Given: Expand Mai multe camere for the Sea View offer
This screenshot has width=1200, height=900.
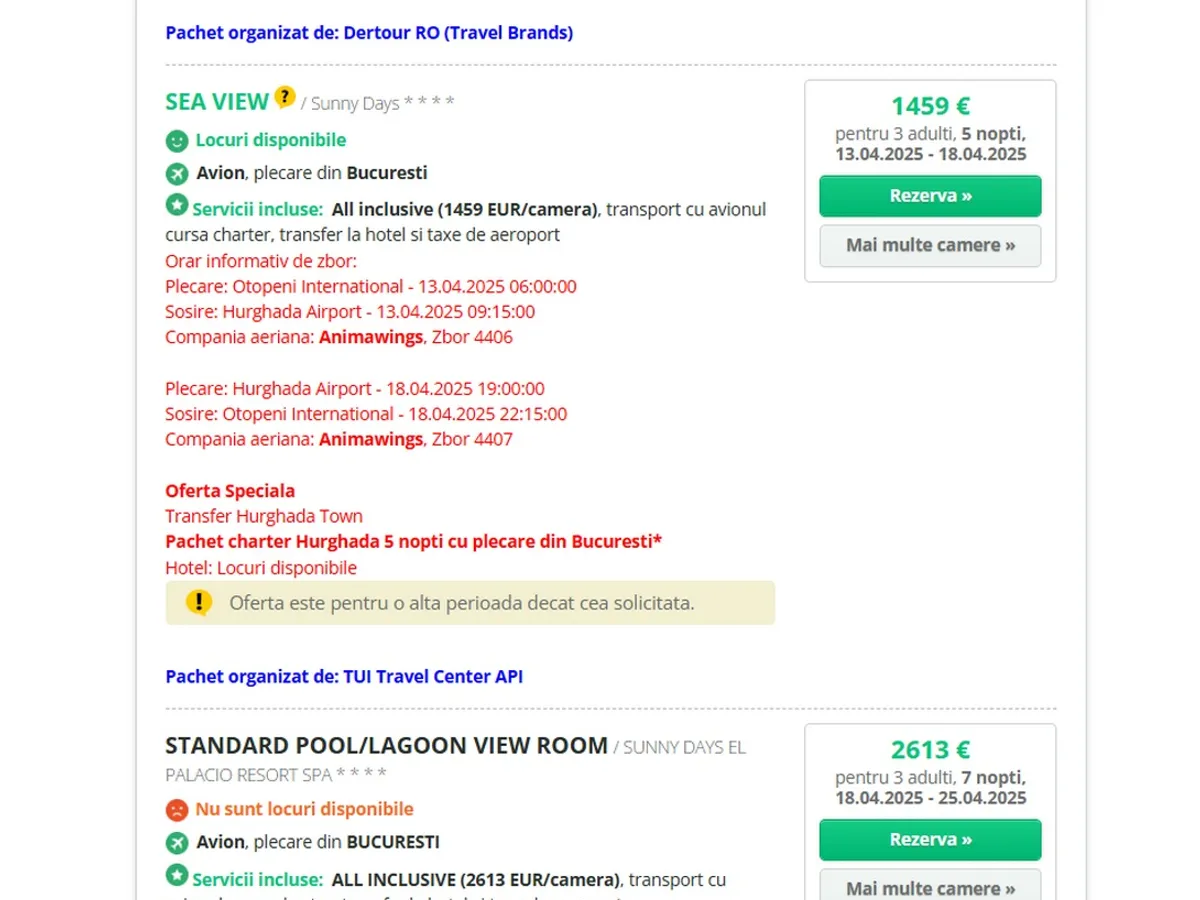Looking at the screenshot, I should [930, 246].
